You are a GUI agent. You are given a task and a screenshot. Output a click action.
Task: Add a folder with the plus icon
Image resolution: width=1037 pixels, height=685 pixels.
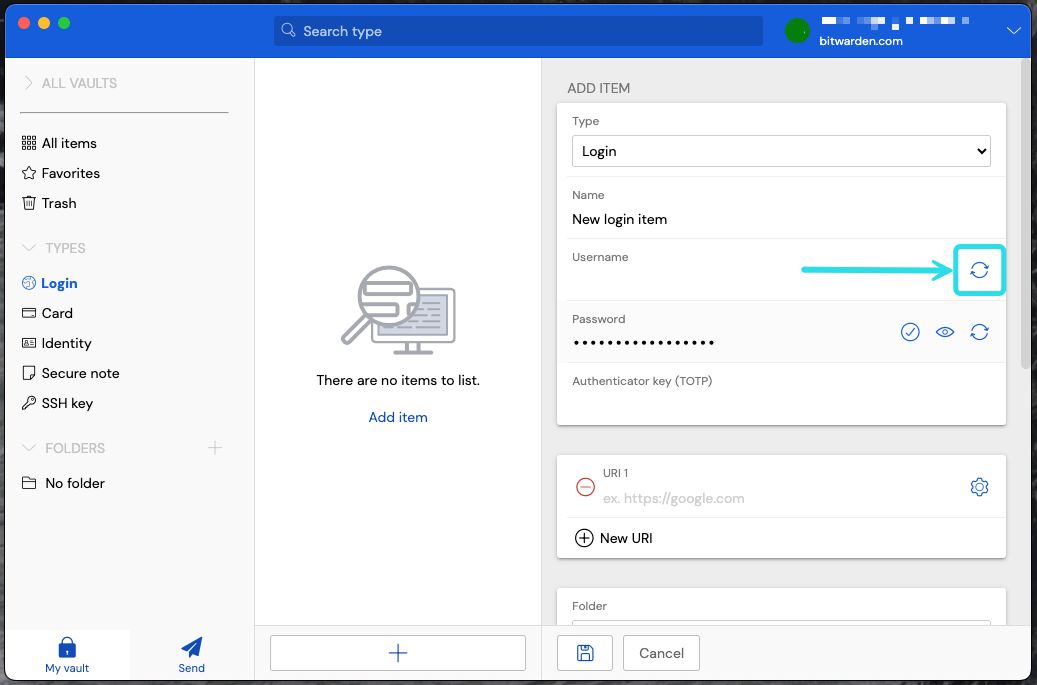215,448
